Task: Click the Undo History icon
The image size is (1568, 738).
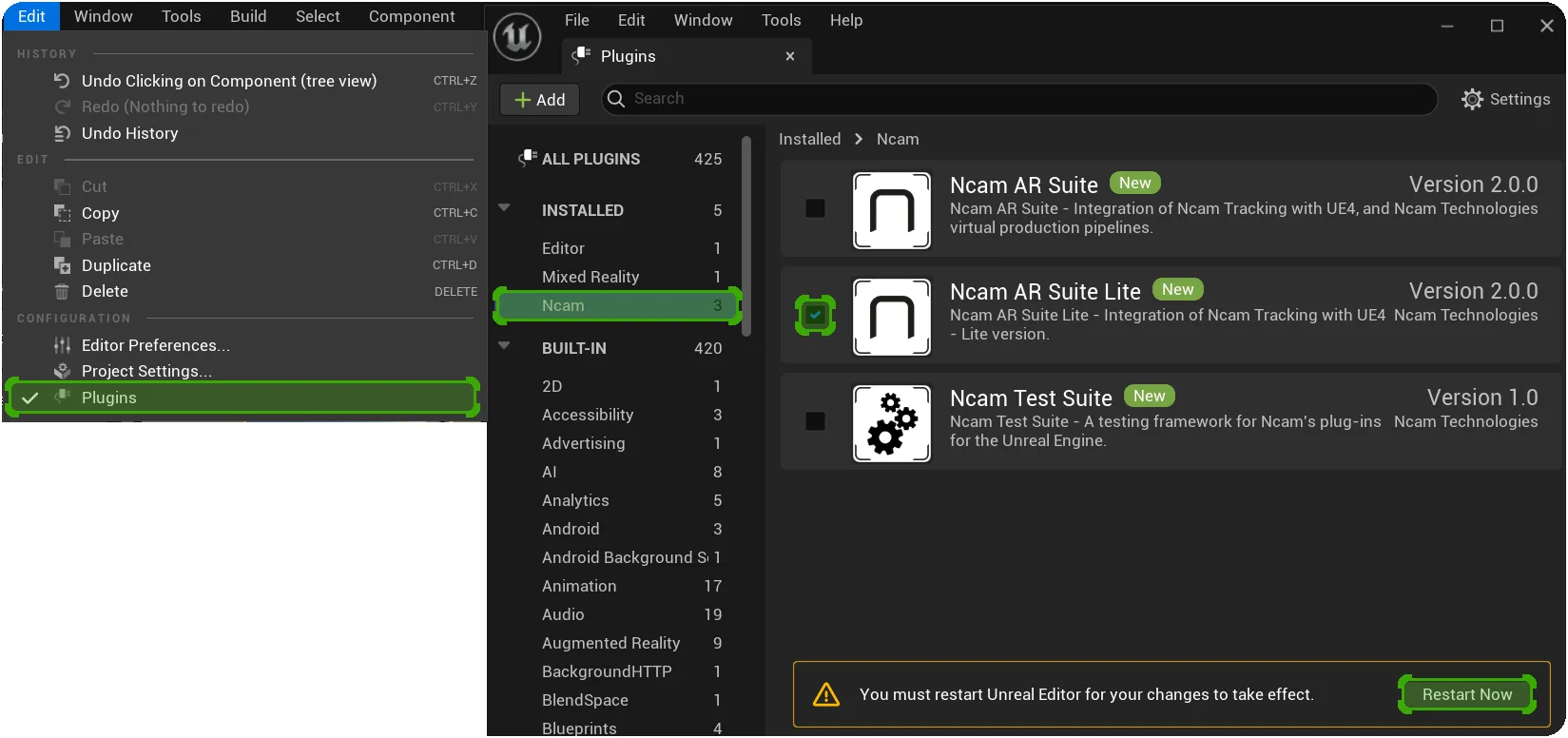Action: 63,133
